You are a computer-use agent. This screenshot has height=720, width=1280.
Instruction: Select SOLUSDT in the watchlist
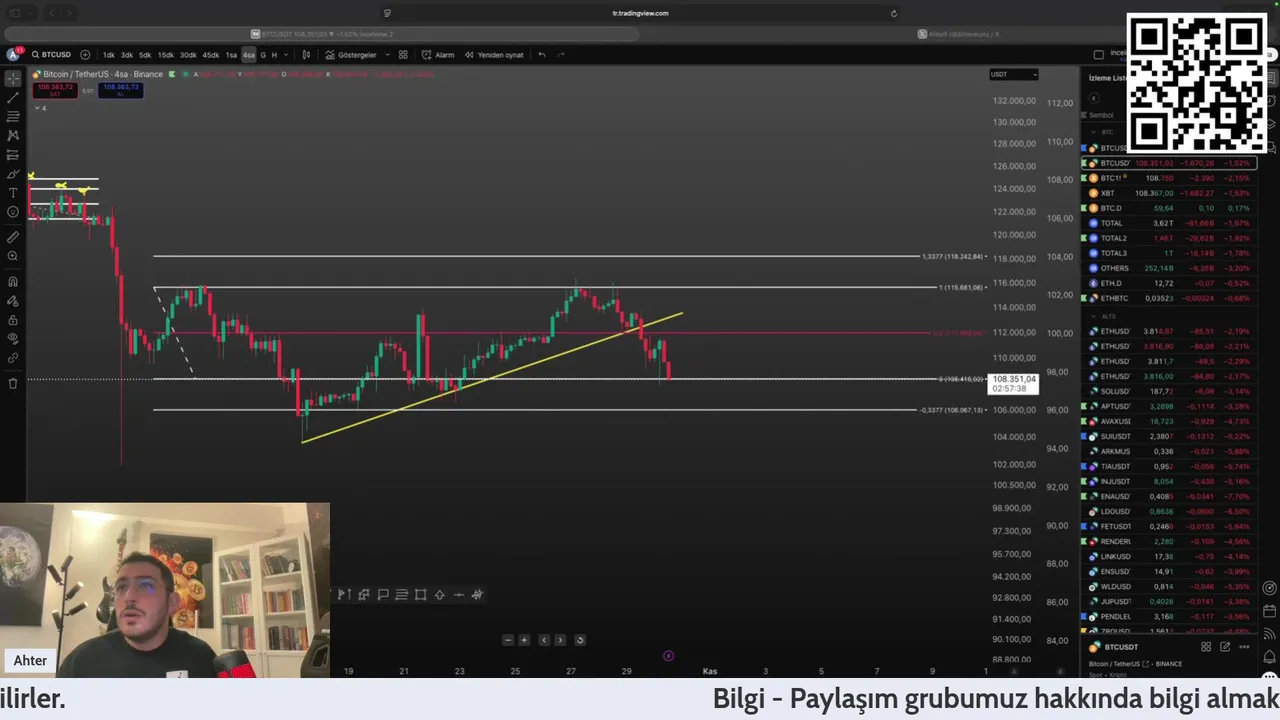coord(1167,391)
